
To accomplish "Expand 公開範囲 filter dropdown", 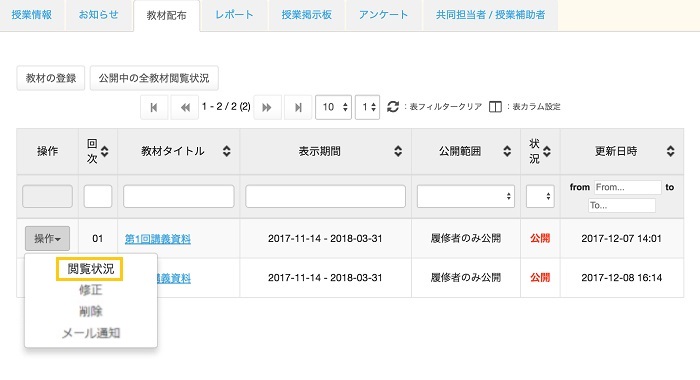I will coord(466,196).
